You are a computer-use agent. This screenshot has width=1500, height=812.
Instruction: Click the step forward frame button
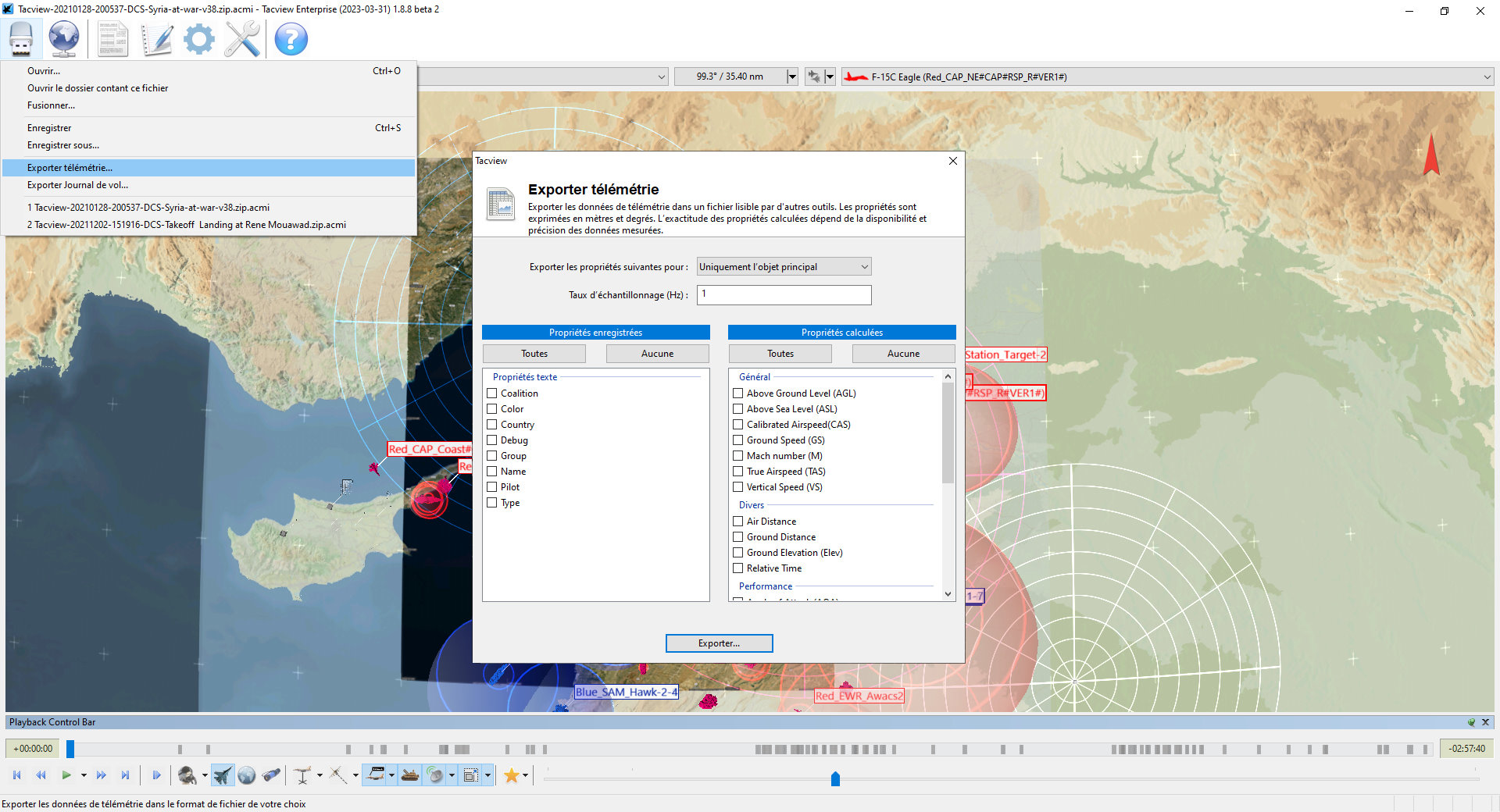[x=156, y=775]
